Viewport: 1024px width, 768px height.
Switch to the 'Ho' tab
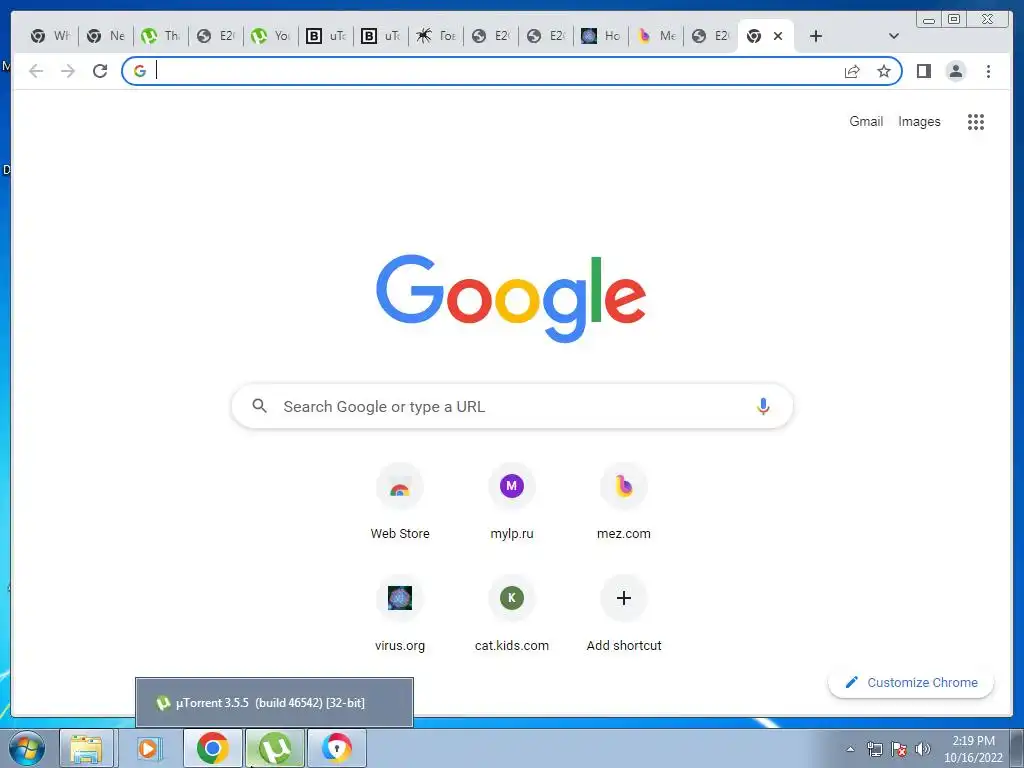coord(601,36)
